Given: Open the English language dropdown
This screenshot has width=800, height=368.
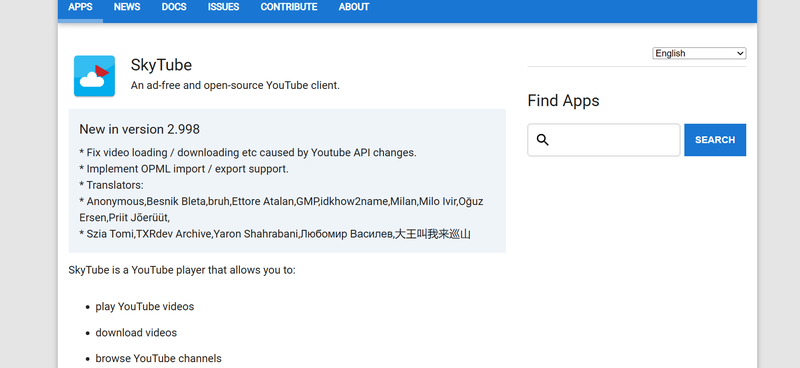Looking at the screenshot, I should 699,53.
